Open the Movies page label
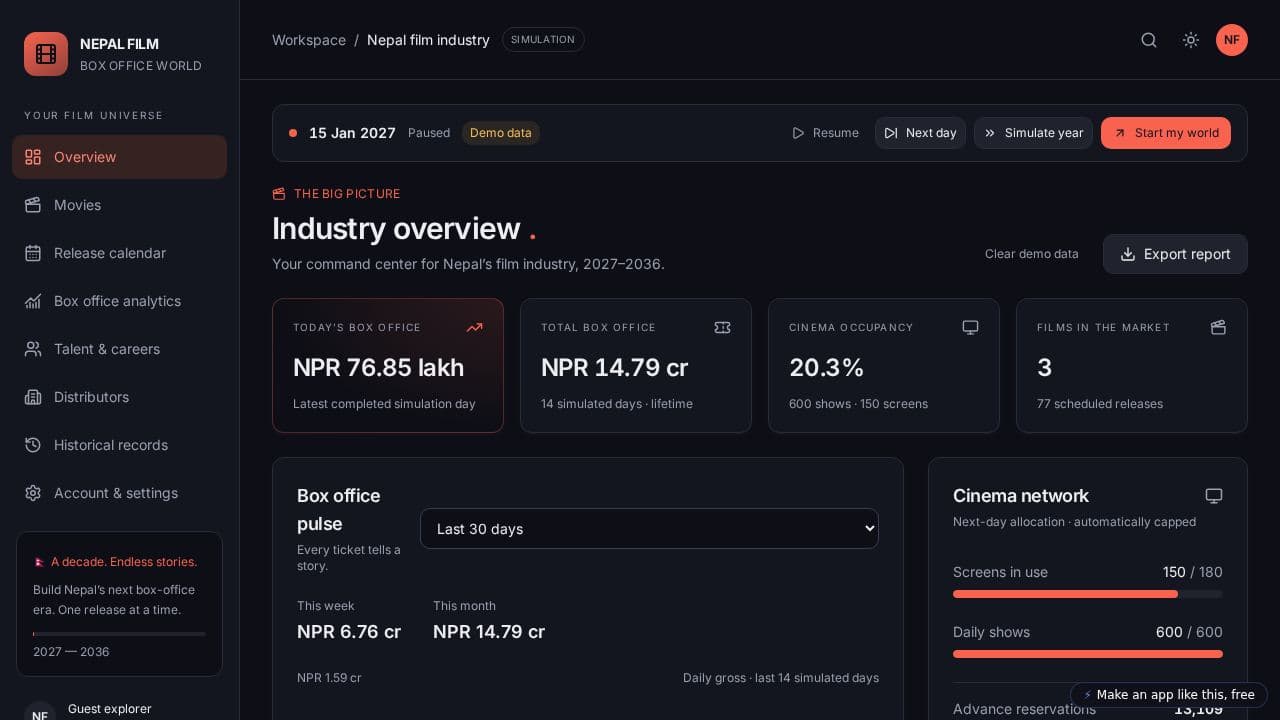The width and height of the screenshot is (1280, 720). point(77,205)
